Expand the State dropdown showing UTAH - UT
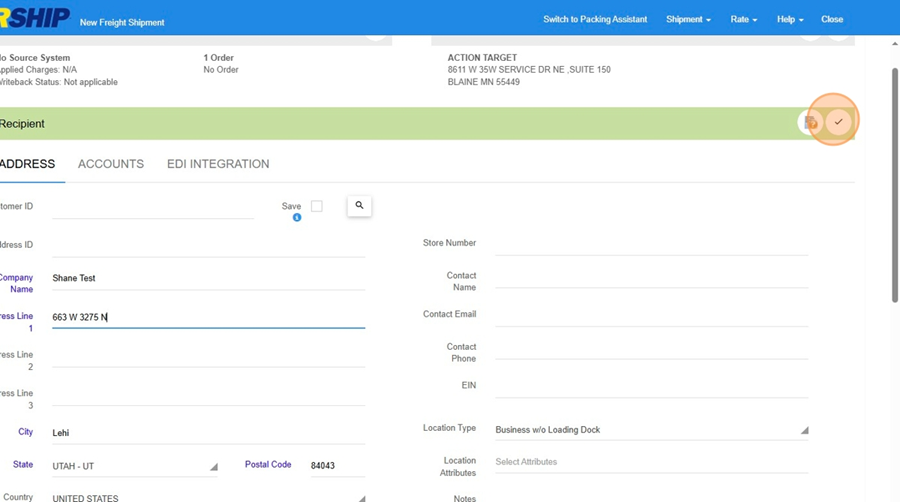This screenshot has height=502, width=900. (134, 466)
